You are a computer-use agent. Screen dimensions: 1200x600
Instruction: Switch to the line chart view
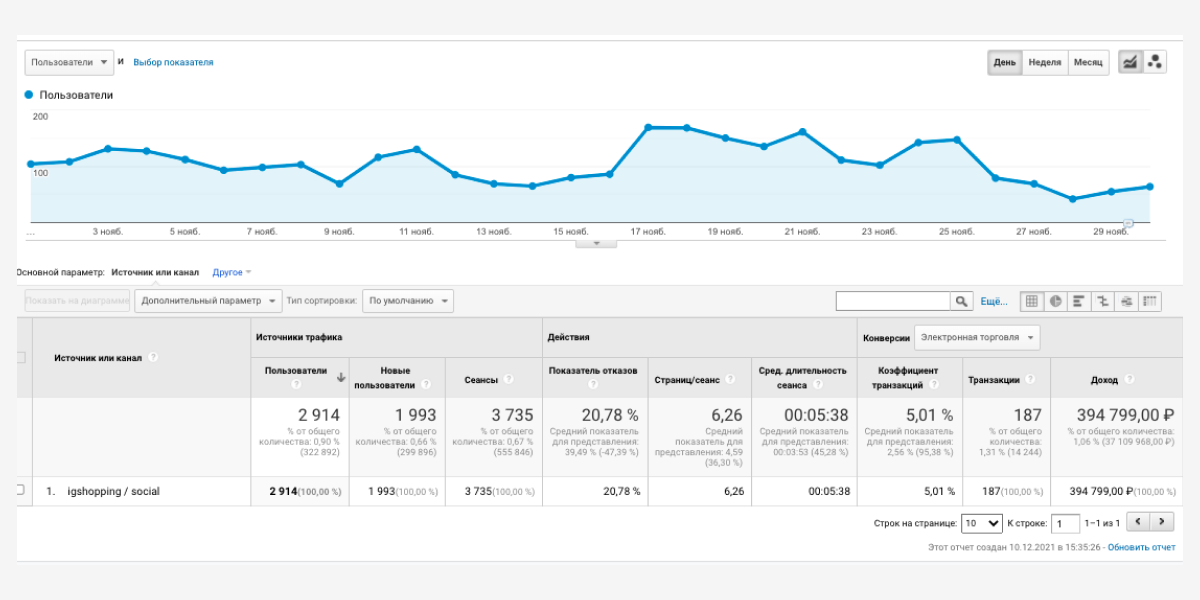pos(1130,62)
